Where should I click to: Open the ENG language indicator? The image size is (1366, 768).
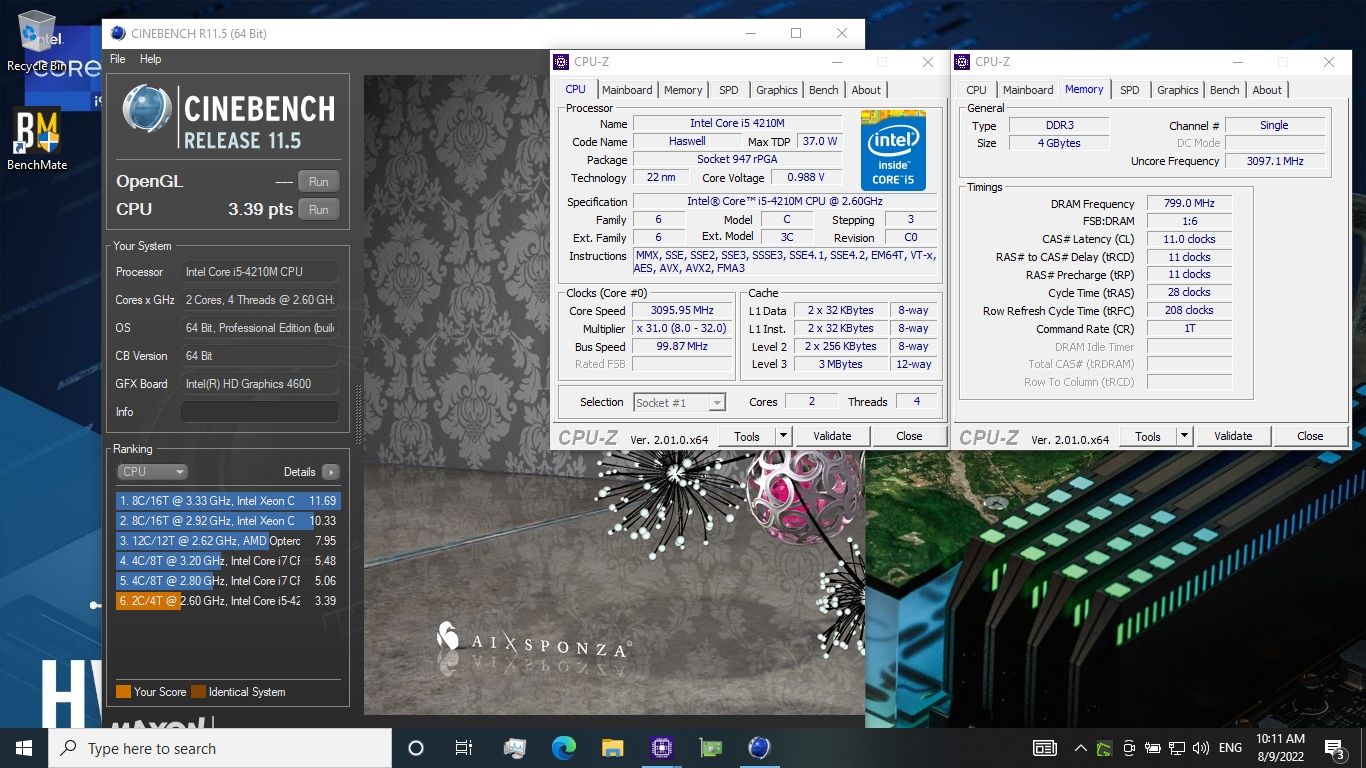pyautogui.click(x=1231, y=748)
